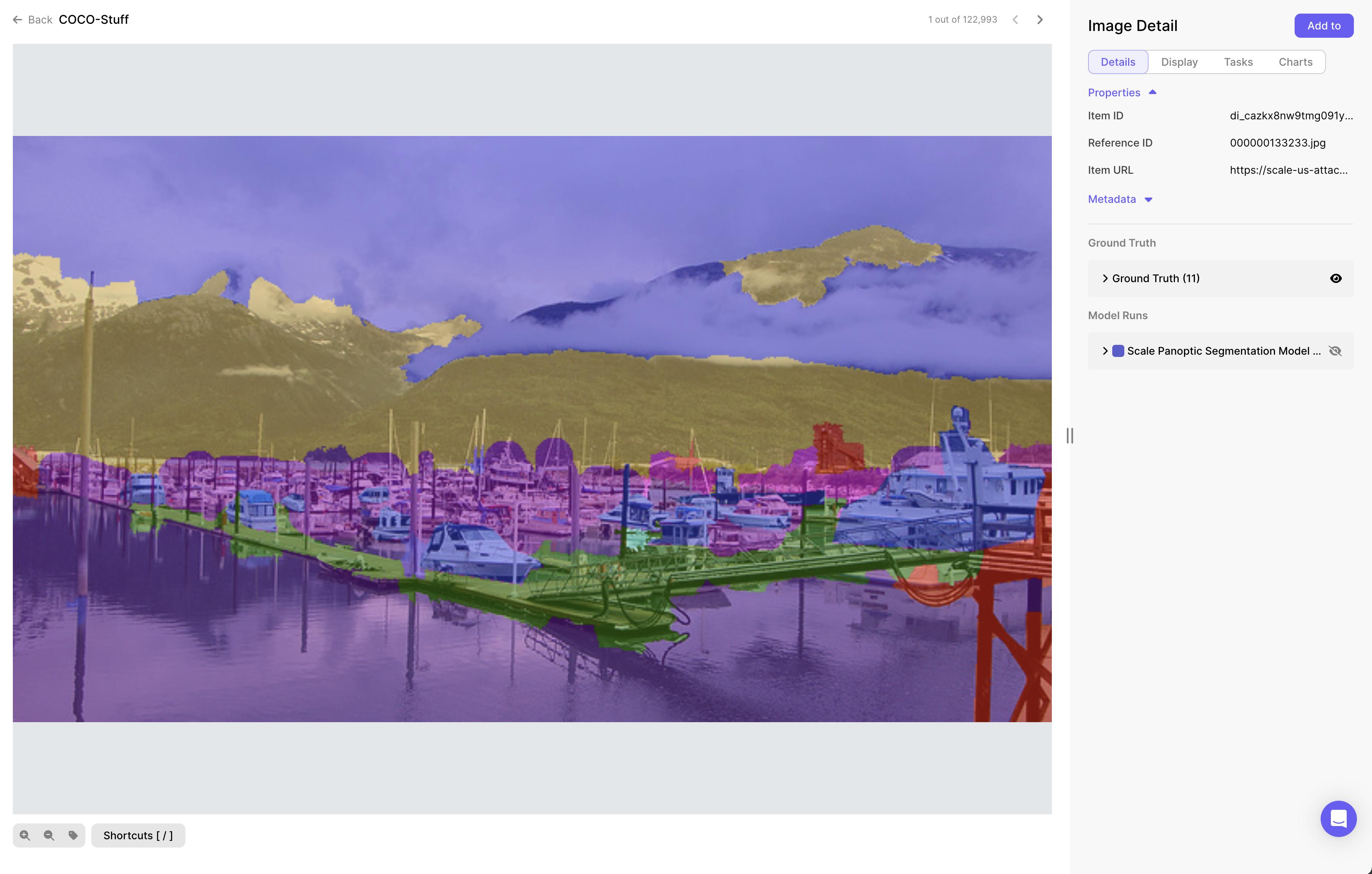Image resolution: width=1372 pixels, height=874 pixels.
Task: Open the Shortcuts [ / ] button
Action: click(x=138, y=835)
